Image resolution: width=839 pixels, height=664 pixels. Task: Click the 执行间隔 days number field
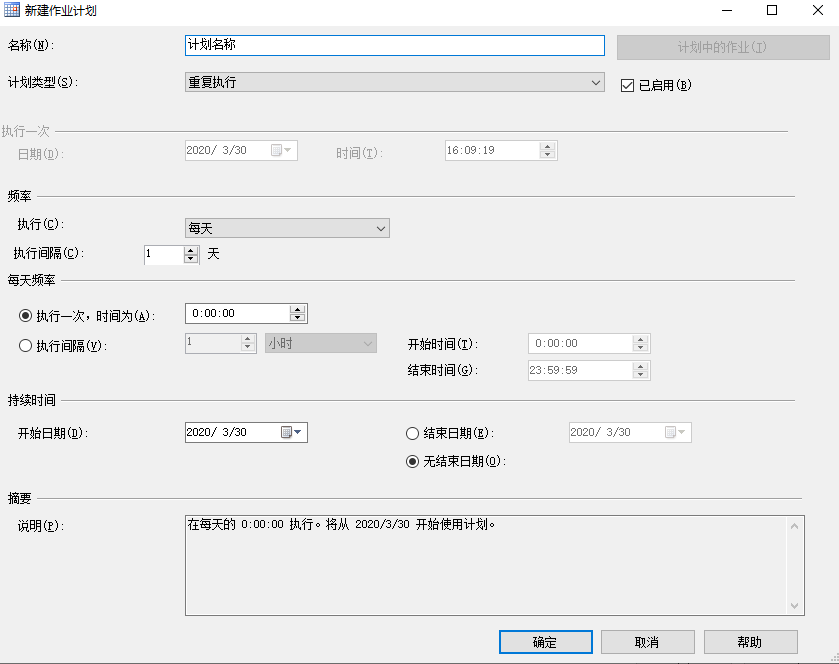[164, 255]
